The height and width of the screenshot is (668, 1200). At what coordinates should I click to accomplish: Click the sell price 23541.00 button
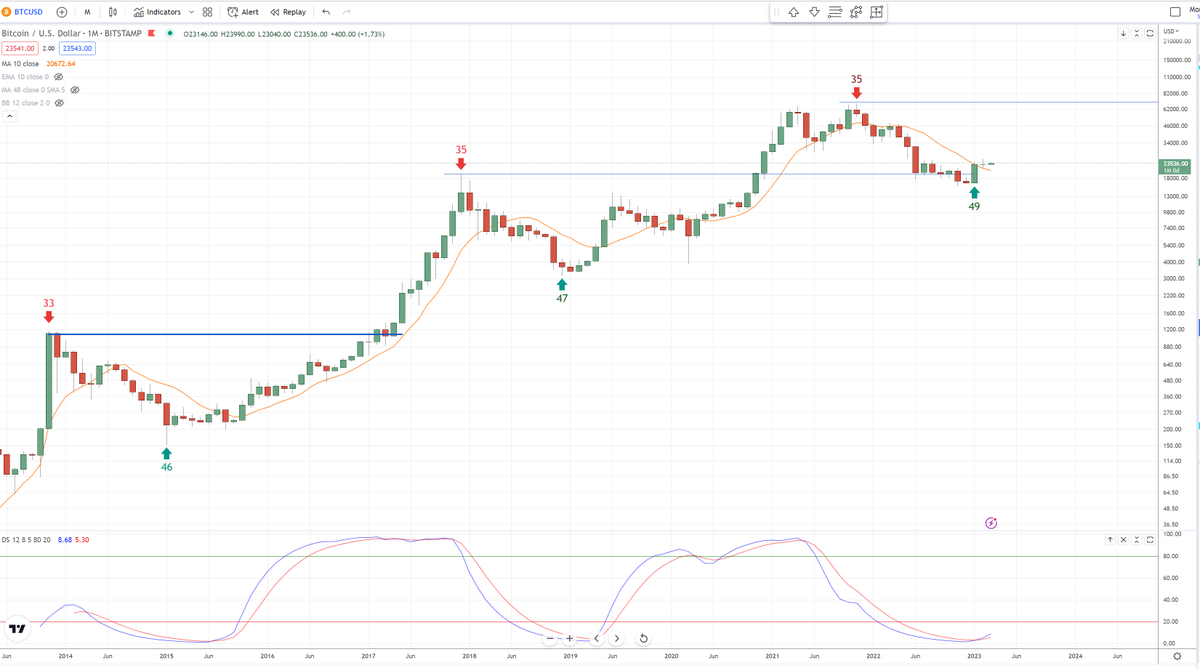click(x=19, y=48)
